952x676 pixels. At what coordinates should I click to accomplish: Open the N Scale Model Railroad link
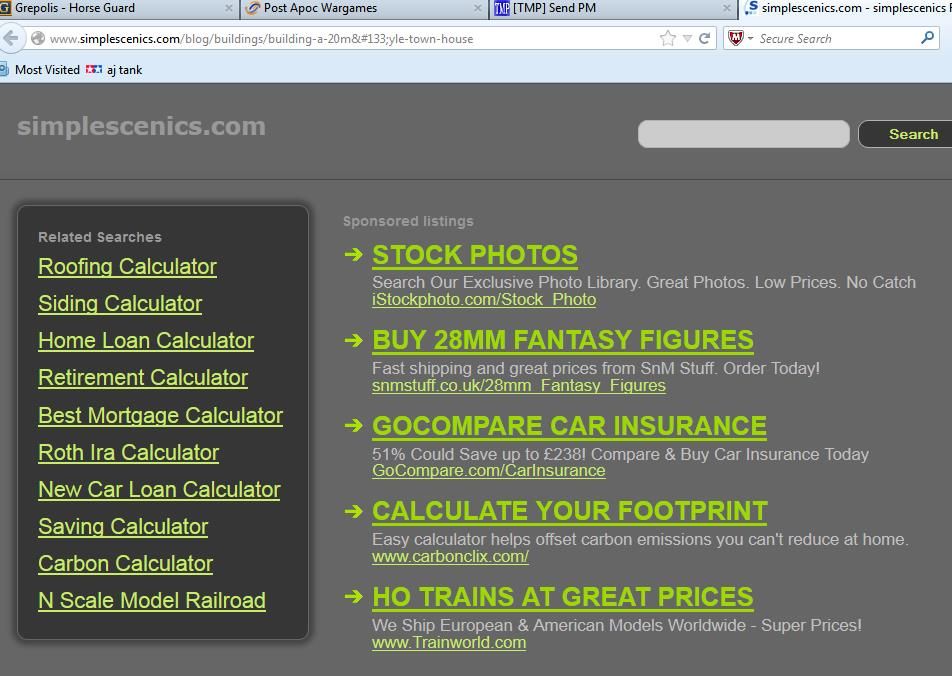tap(152, 601)
